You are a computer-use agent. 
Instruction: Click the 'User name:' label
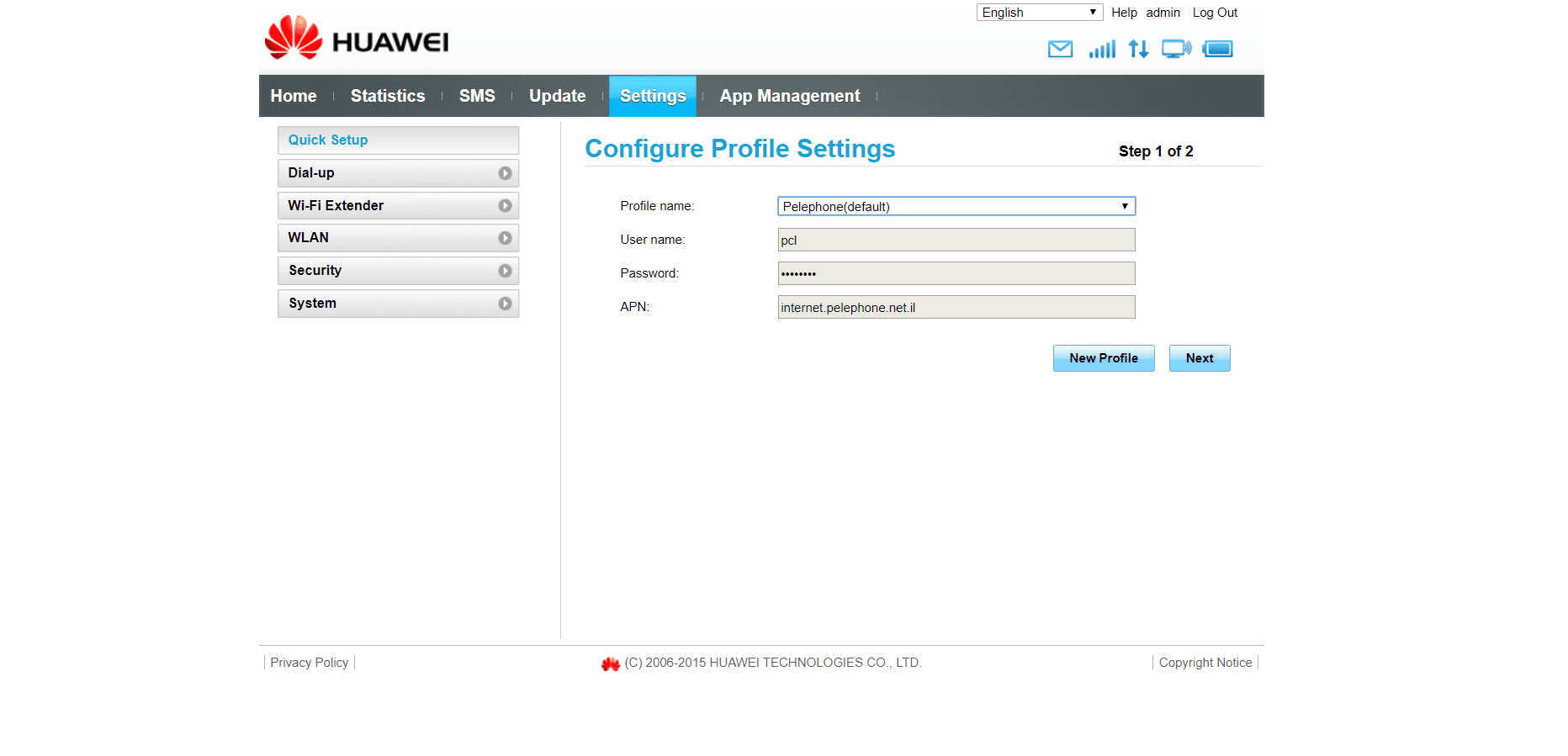point(653,240)
